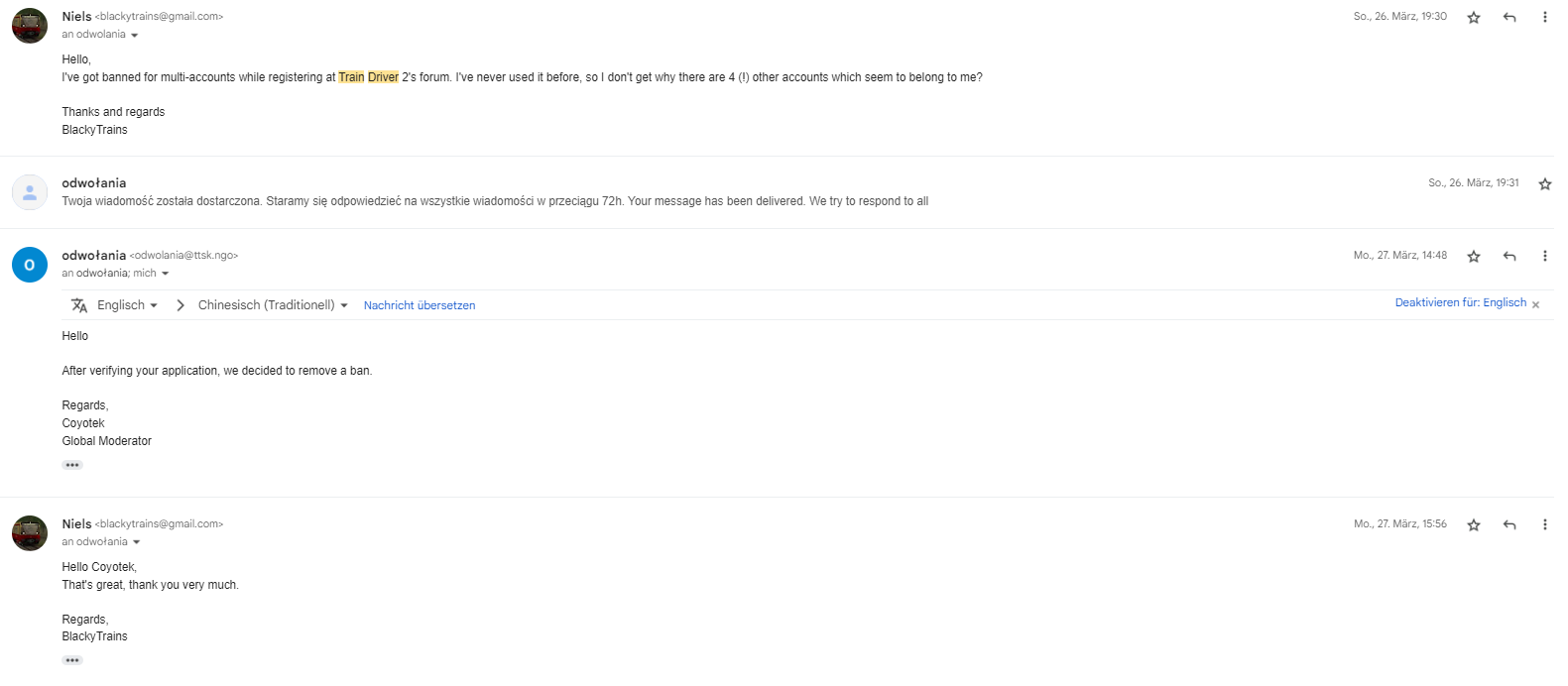The image size is (1568, 686).
Task: Open more options on moderator message
Action: click(x=1544, y=256)
